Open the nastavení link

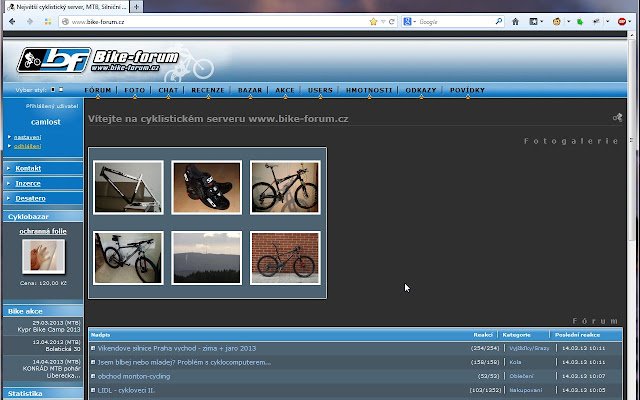27,137
